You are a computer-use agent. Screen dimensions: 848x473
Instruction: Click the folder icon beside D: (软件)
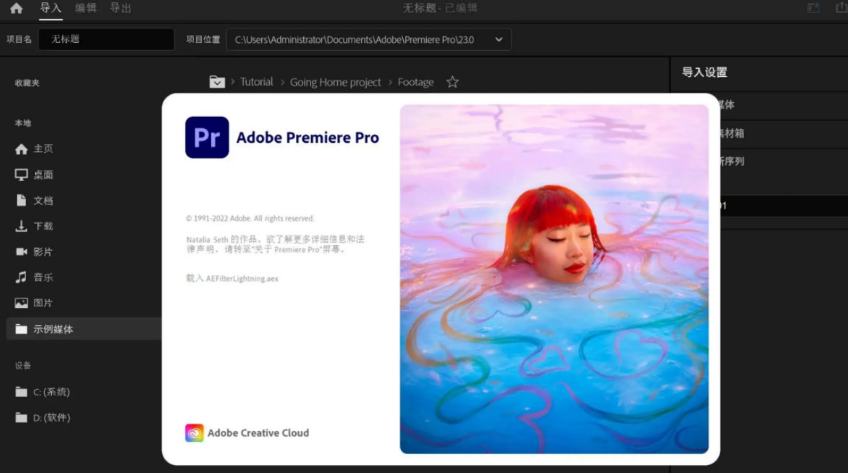coord(21,417)
